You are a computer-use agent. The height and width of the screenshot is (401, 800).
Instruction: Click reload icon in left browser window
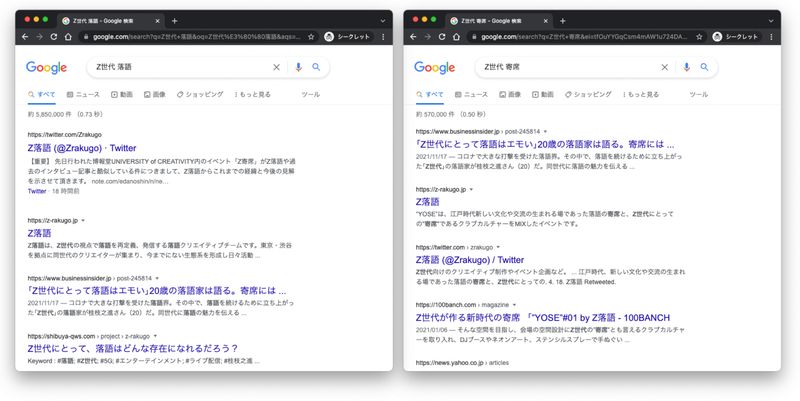[x=54, y=37]
